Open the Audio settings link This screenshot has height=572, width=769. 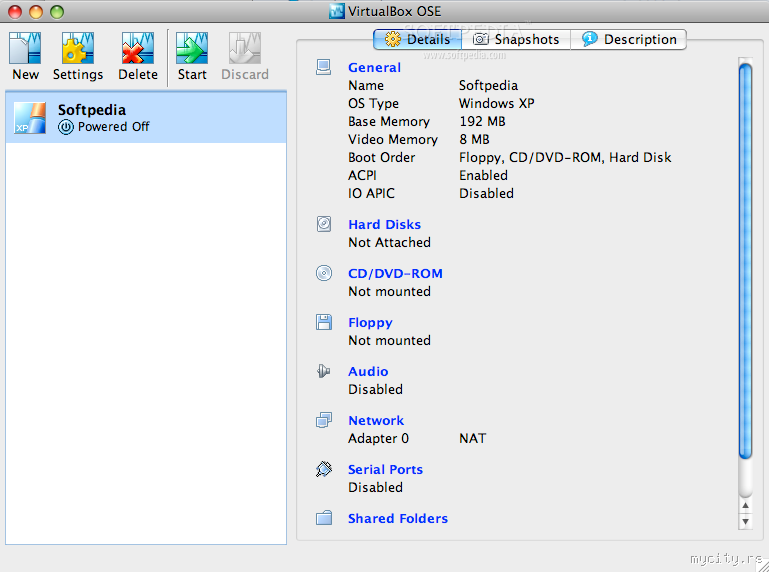coord(368,372)
